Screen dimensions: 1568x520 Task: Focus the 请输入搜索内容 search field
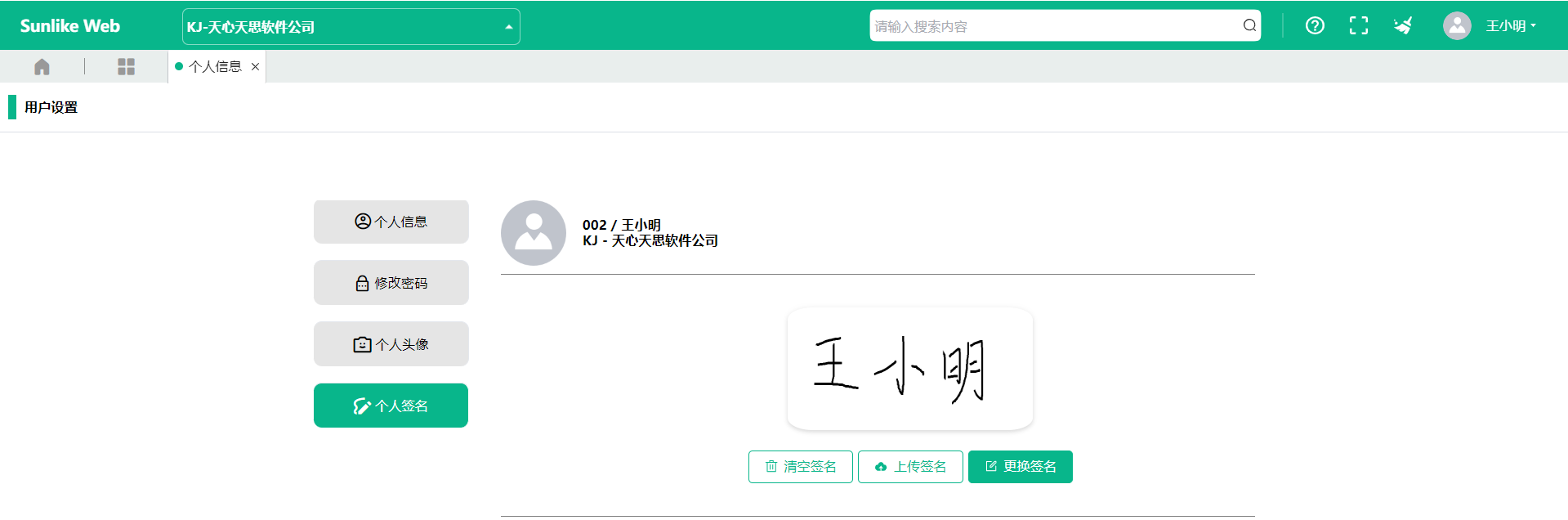coord(1056,26)
